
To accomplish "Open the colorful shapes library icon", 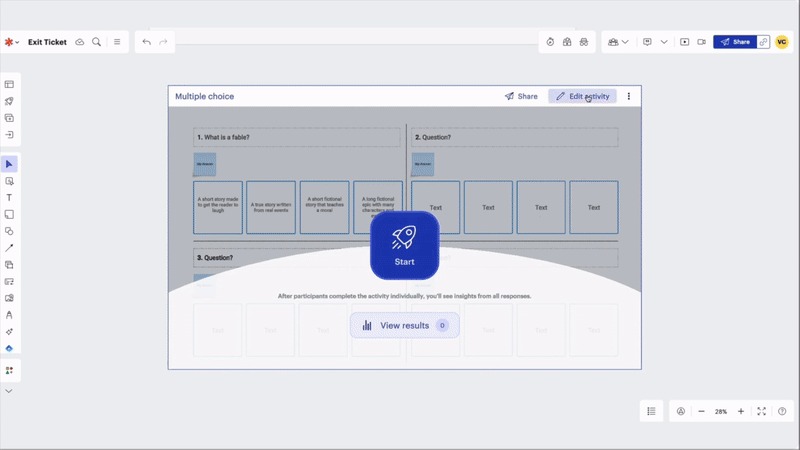I will (9, 370).
